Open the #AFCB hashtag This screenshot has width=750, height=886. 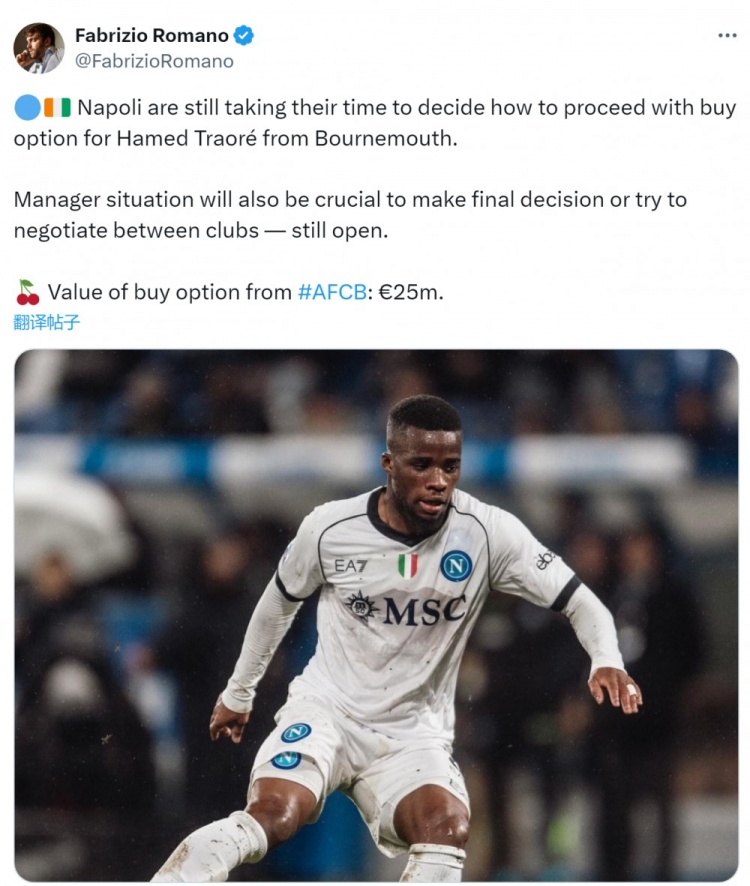pyautogui.click(x=332, y=292)
